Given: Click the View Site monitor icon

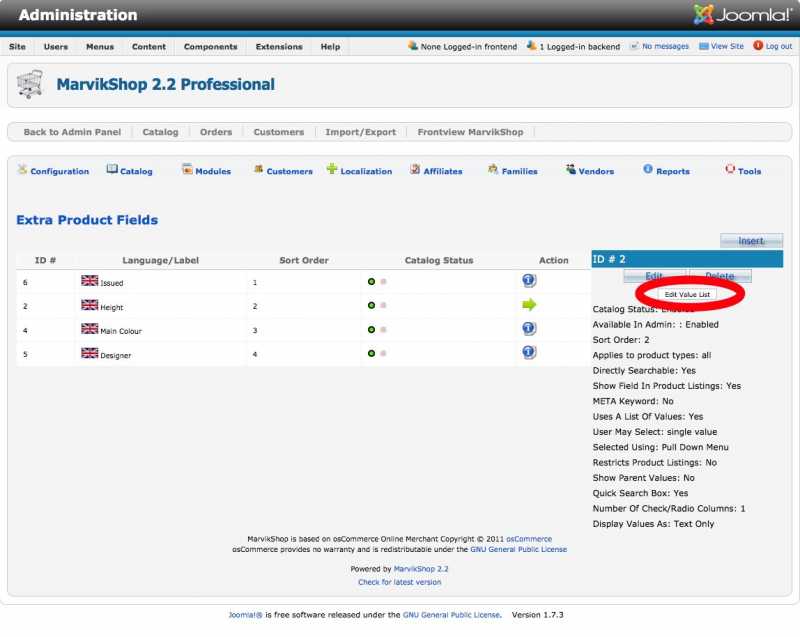Looking at the screenshot, I should tap(704, 46).
